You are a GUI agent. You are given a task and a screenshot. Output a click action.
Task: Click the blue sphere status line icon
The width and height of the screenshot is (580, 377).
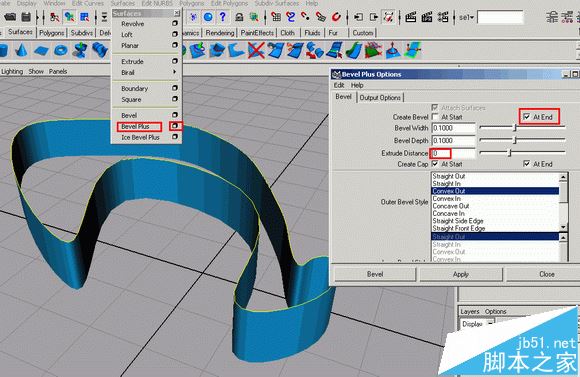(208, 17)
